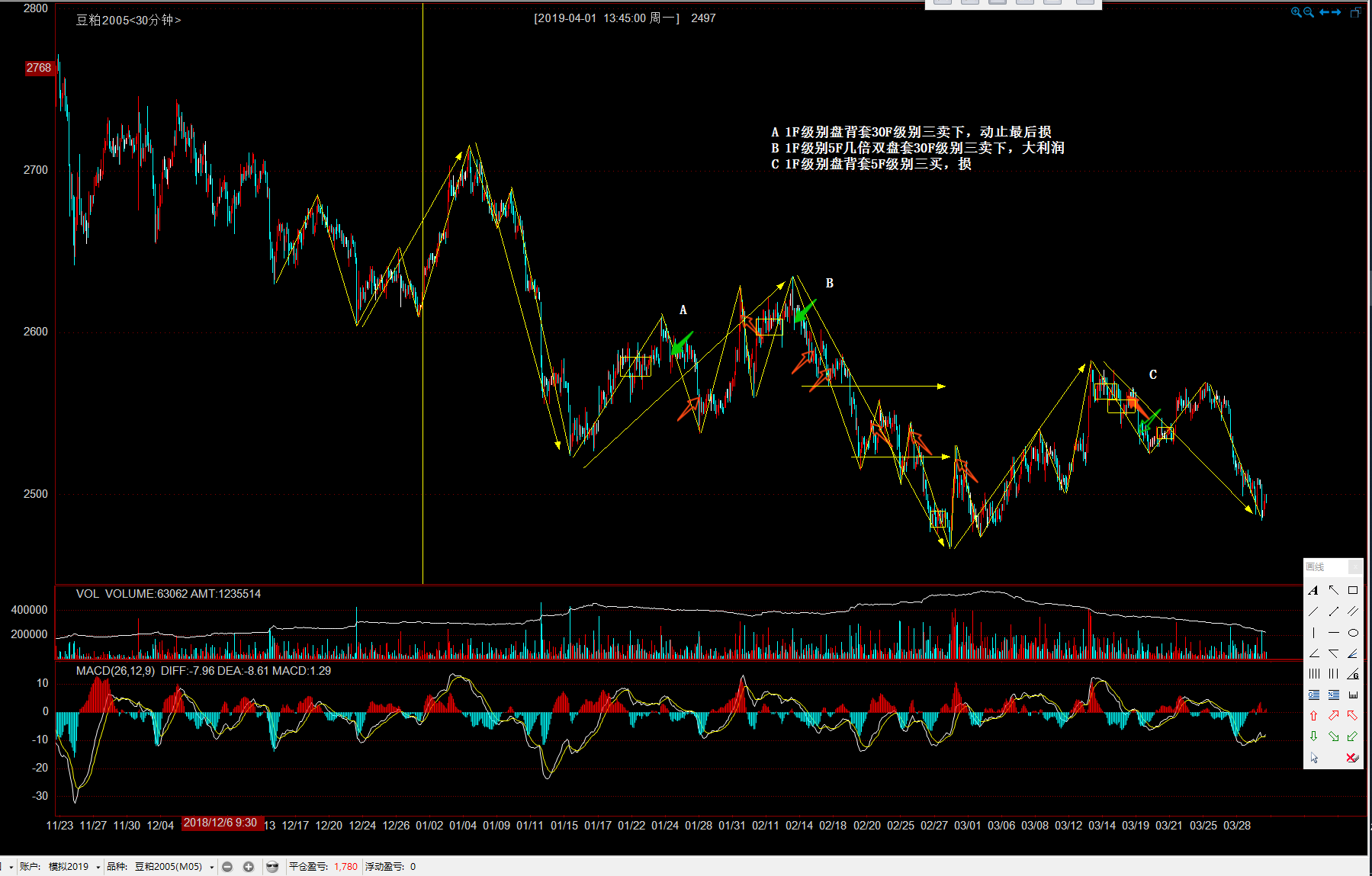The image size is (1372, 876).
Task: Select the green down arrow marker
Action: tap(1313, 736)
